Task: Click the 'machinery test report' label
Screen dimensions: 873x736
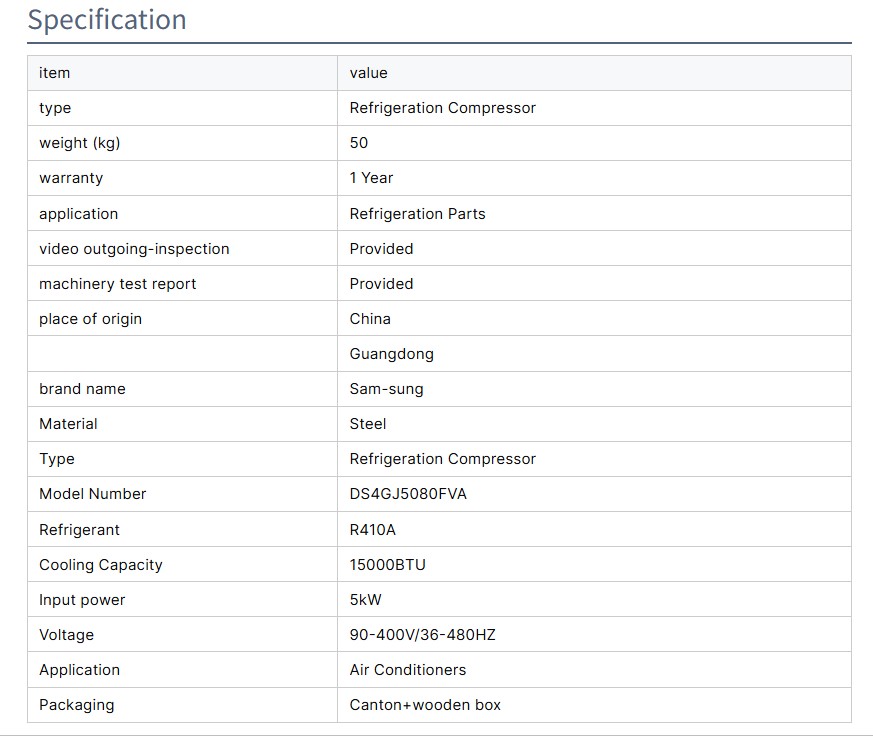Action: tap(117, 284)
